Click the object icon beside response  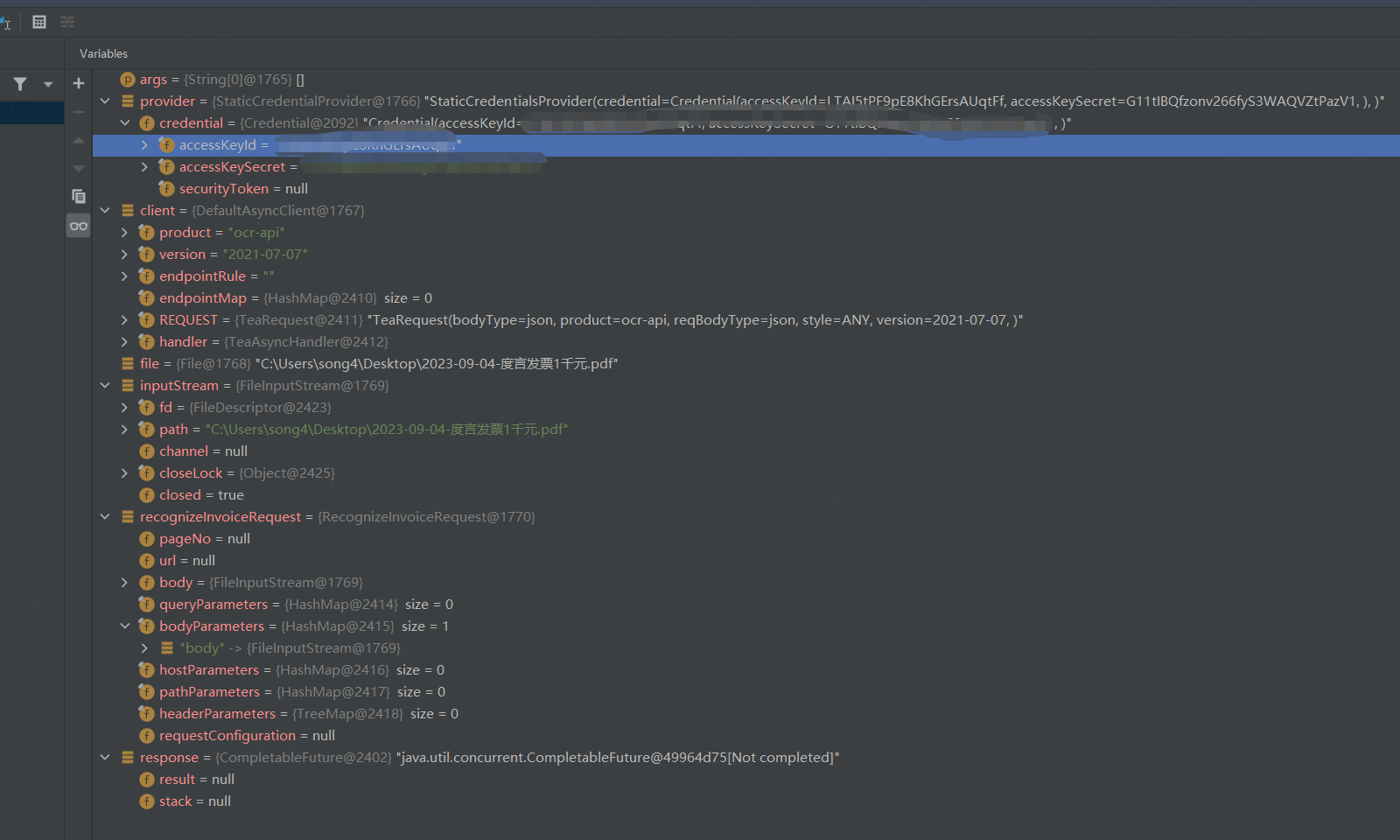click(128, 758)
